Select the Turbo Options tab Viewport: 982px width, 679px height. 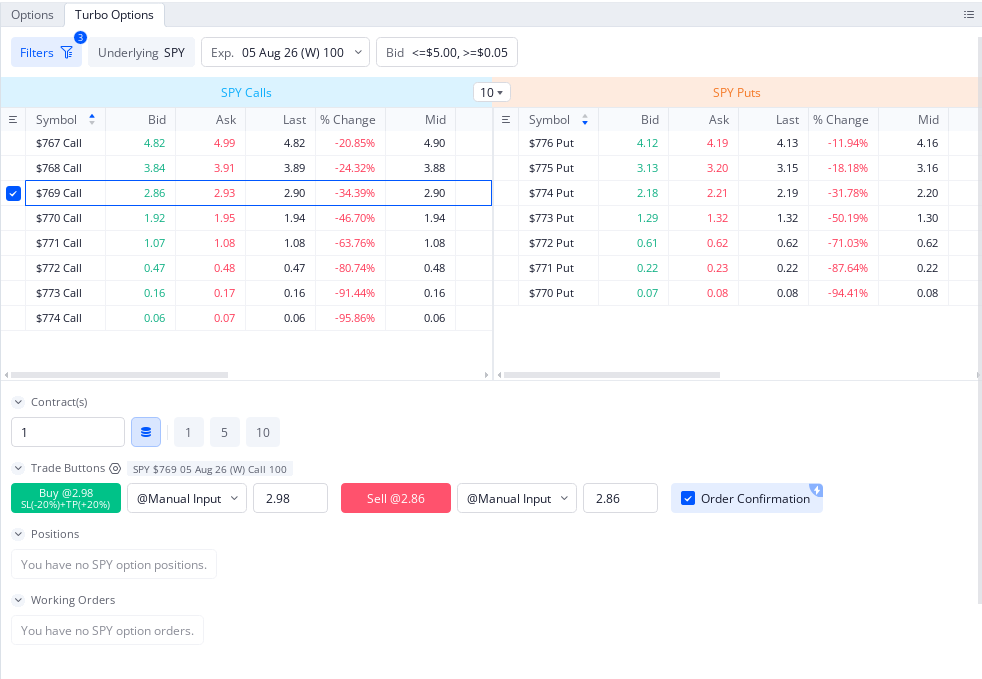pos(114,14)
